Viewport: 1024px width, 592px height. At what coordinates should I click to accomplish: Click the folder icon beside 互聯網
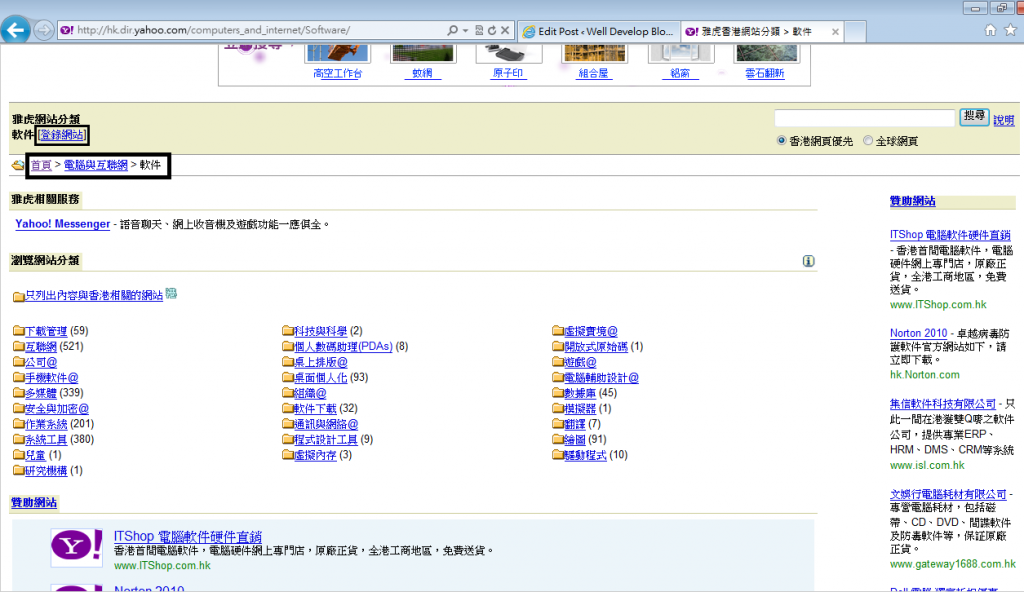coord(18,346)
